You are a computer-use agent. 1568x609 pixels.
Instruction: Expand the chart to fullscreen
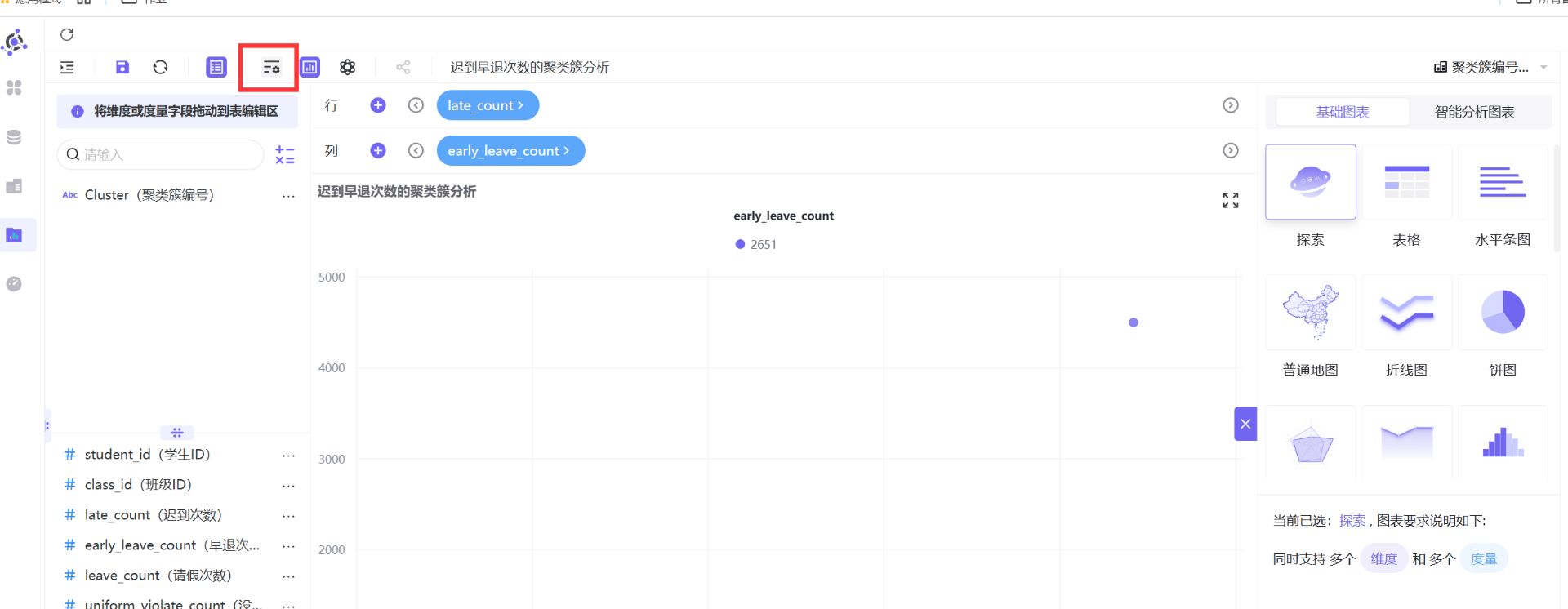[x=1231, y=200]
